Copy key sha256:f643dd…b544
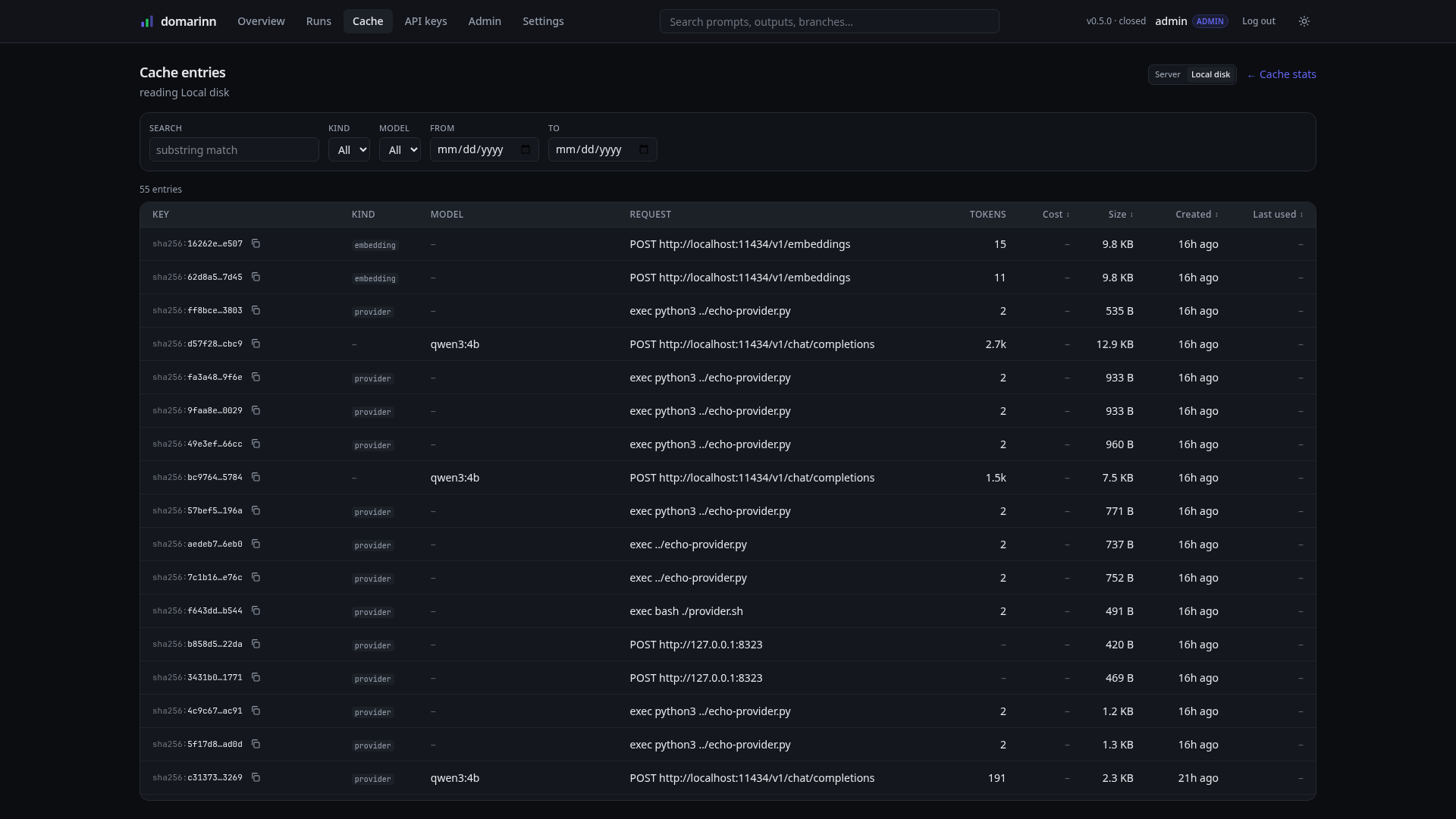This screenshot has width=1456, height=819. tap(256, 610)
